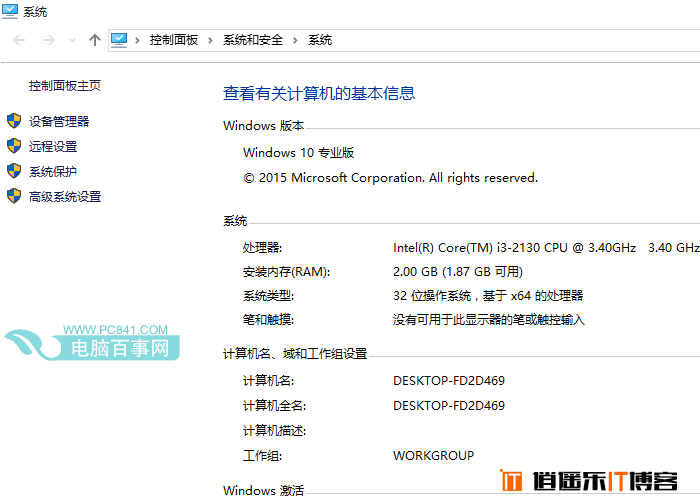Click 计算机名 label
This screenshot has height=500, width=700.
tap(268, 381)
